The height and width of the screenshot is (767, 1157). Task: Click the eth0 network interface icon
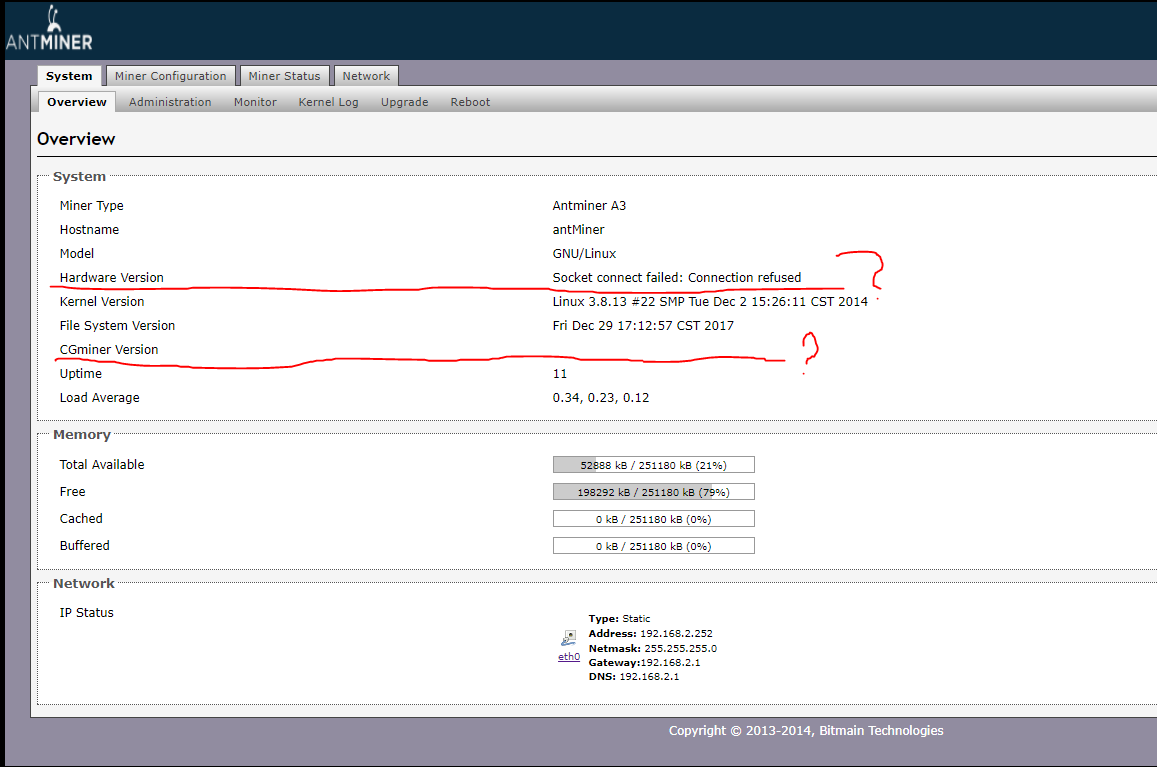[x=569, y=637]
